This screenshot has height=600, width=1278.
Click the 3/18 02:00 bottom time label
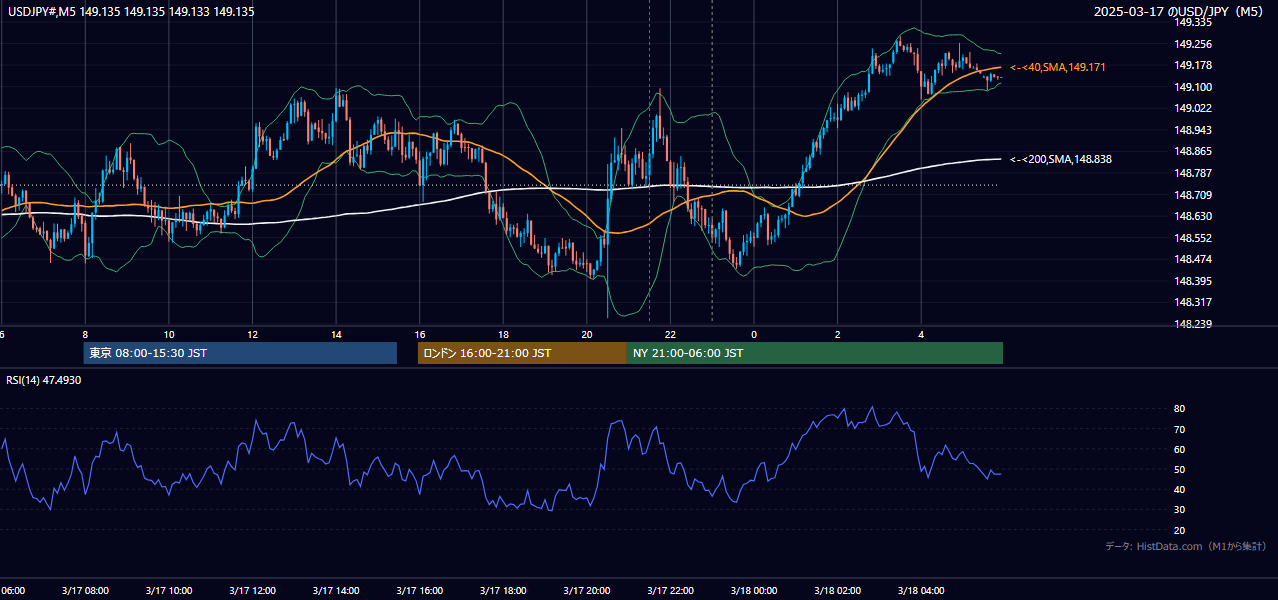click(837, 591)
